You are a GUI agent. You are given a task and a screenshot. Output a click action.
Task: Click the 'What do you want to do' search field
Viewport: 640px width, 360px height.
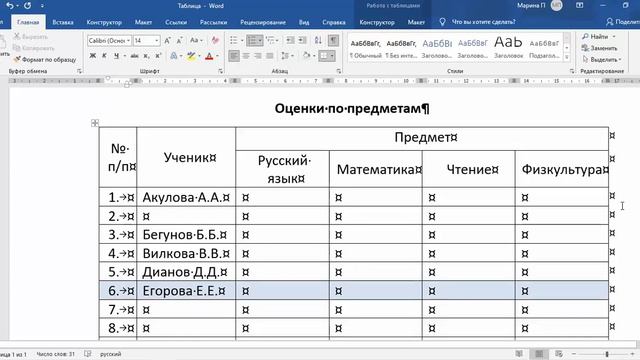pos(483,22)
